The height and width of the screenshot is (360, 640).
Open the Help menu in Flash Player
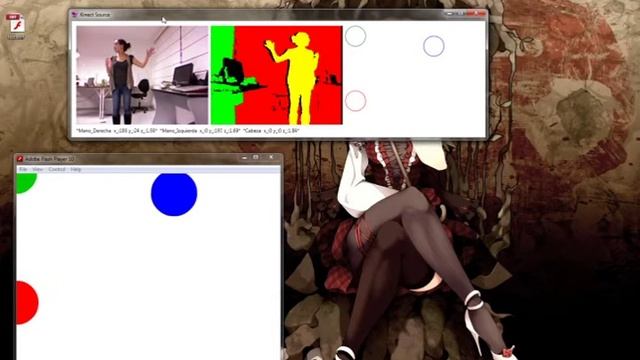point(76,169)
